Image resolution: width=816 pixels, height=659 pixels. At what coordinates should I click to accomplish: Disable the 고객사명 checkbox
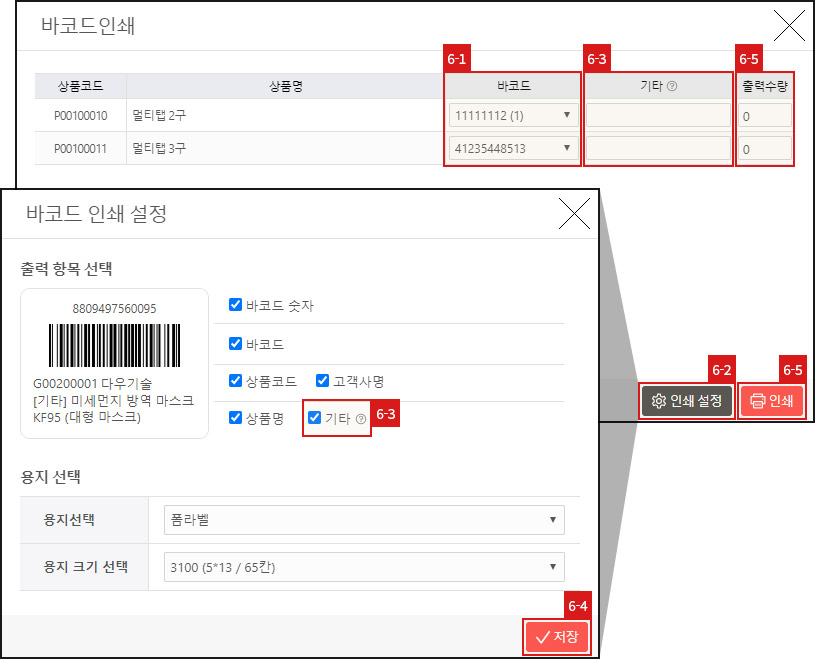321,380
